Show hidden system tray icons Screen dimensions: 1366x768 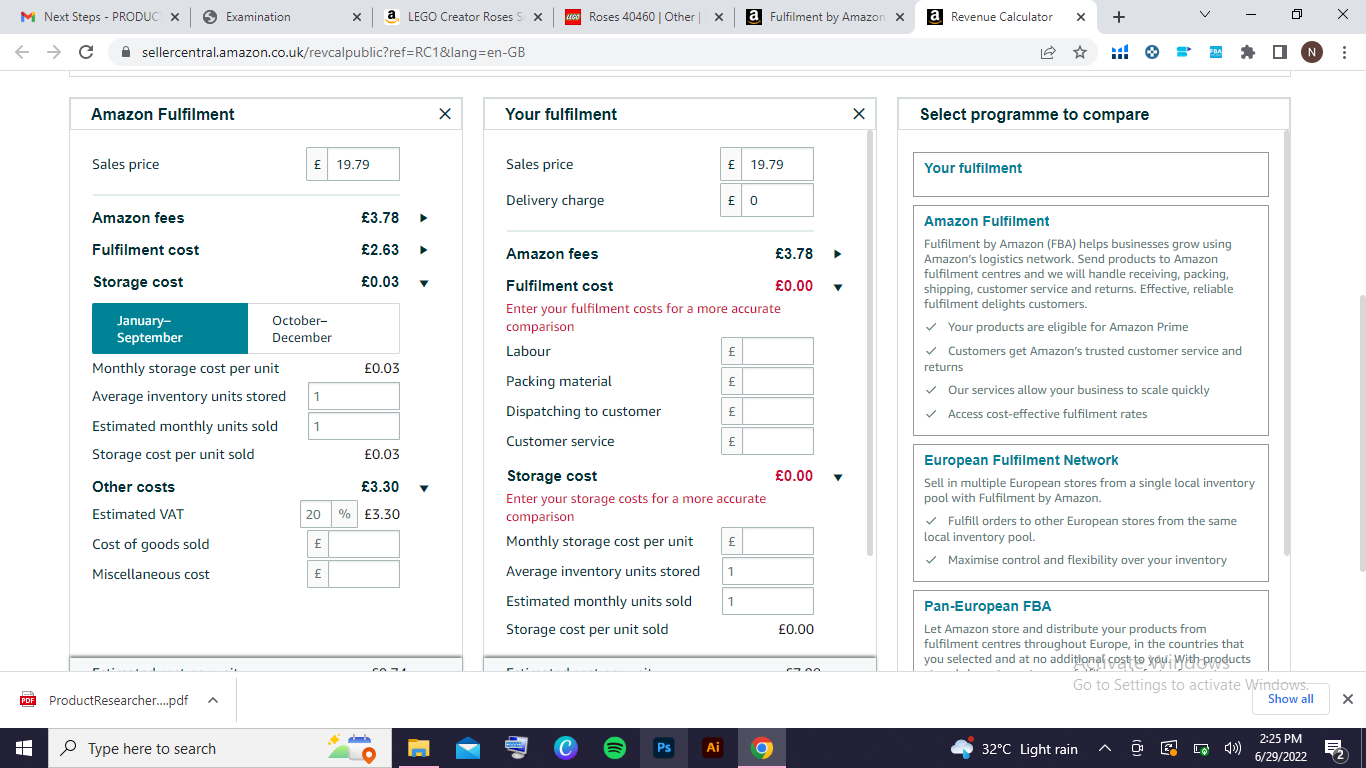1105,748
